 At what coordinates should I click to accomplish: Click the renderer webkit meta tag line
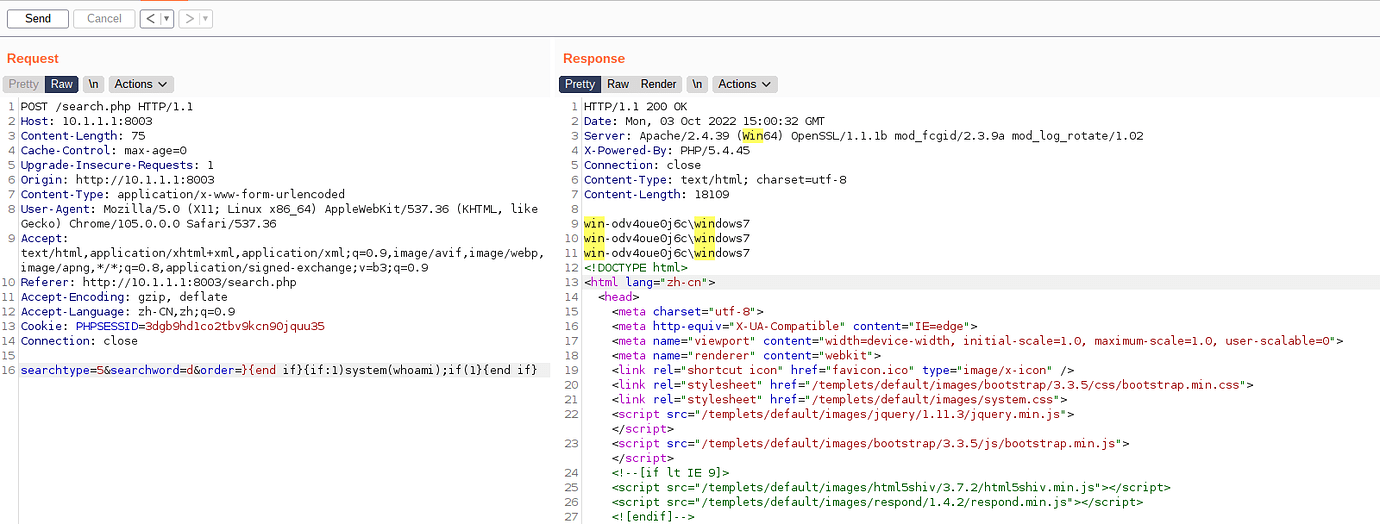tap(746, 355)
